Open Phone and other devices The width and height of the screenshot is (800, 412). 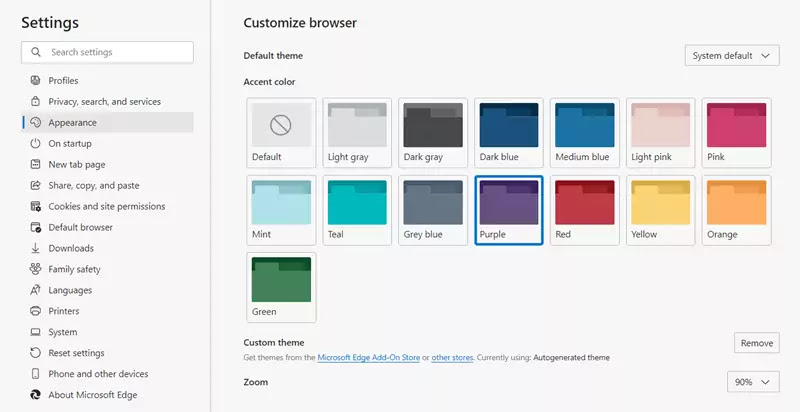tap(108, 374)
